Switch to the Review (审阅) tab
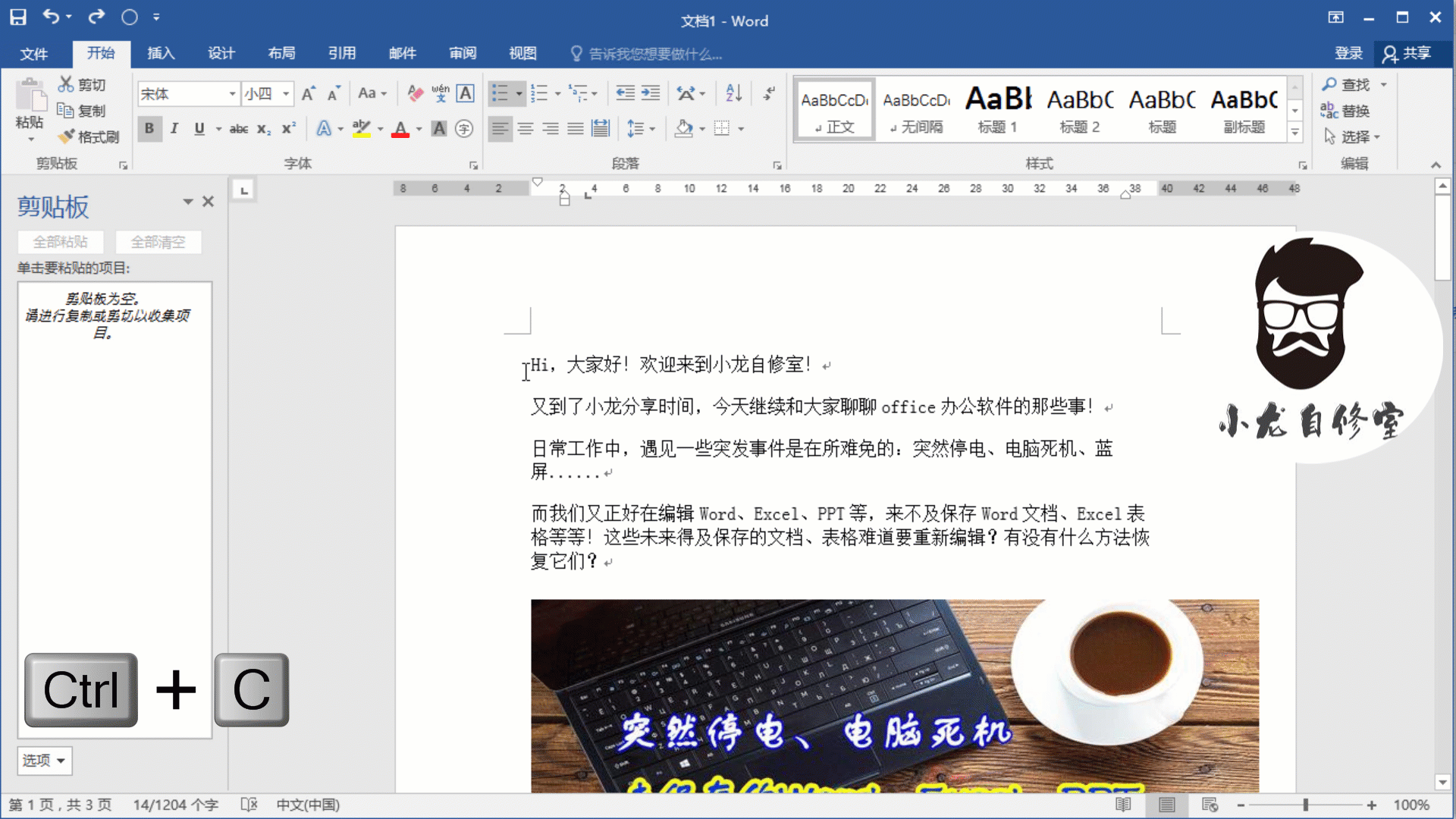Image resolution: width=1456 pixels, height=819 pixels. [x=463, y=53]
